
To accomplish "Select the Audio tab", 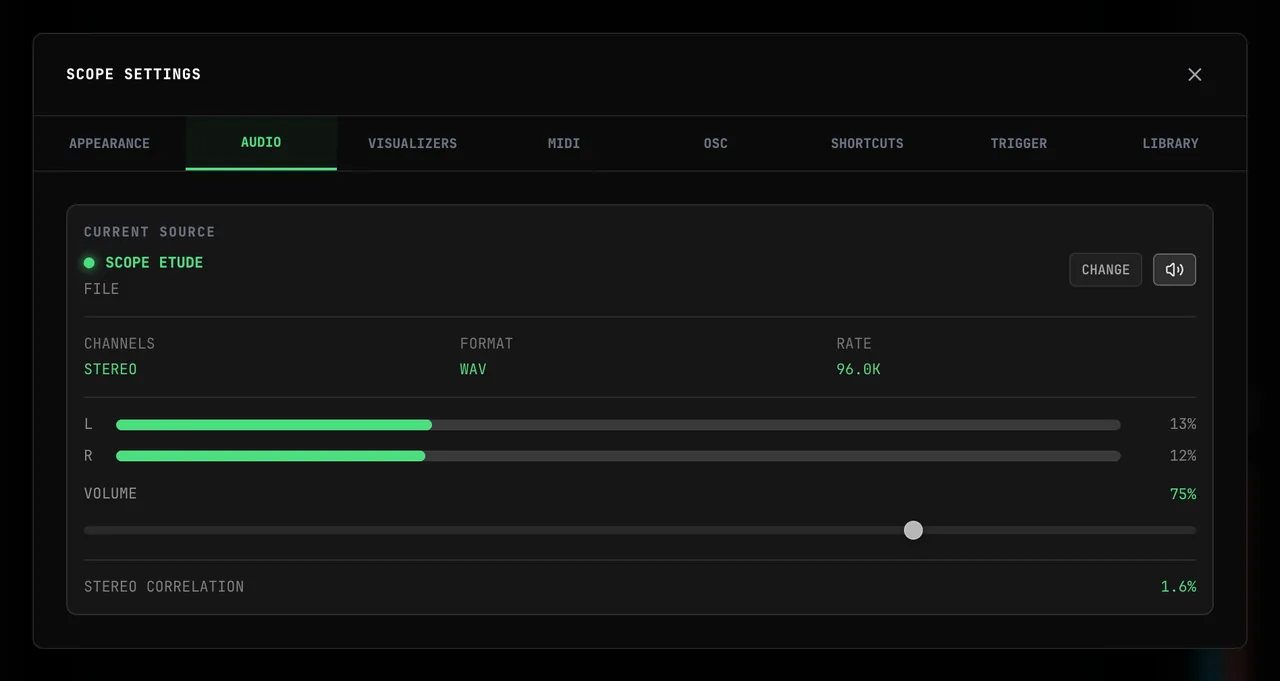I will tap(261, 143).
